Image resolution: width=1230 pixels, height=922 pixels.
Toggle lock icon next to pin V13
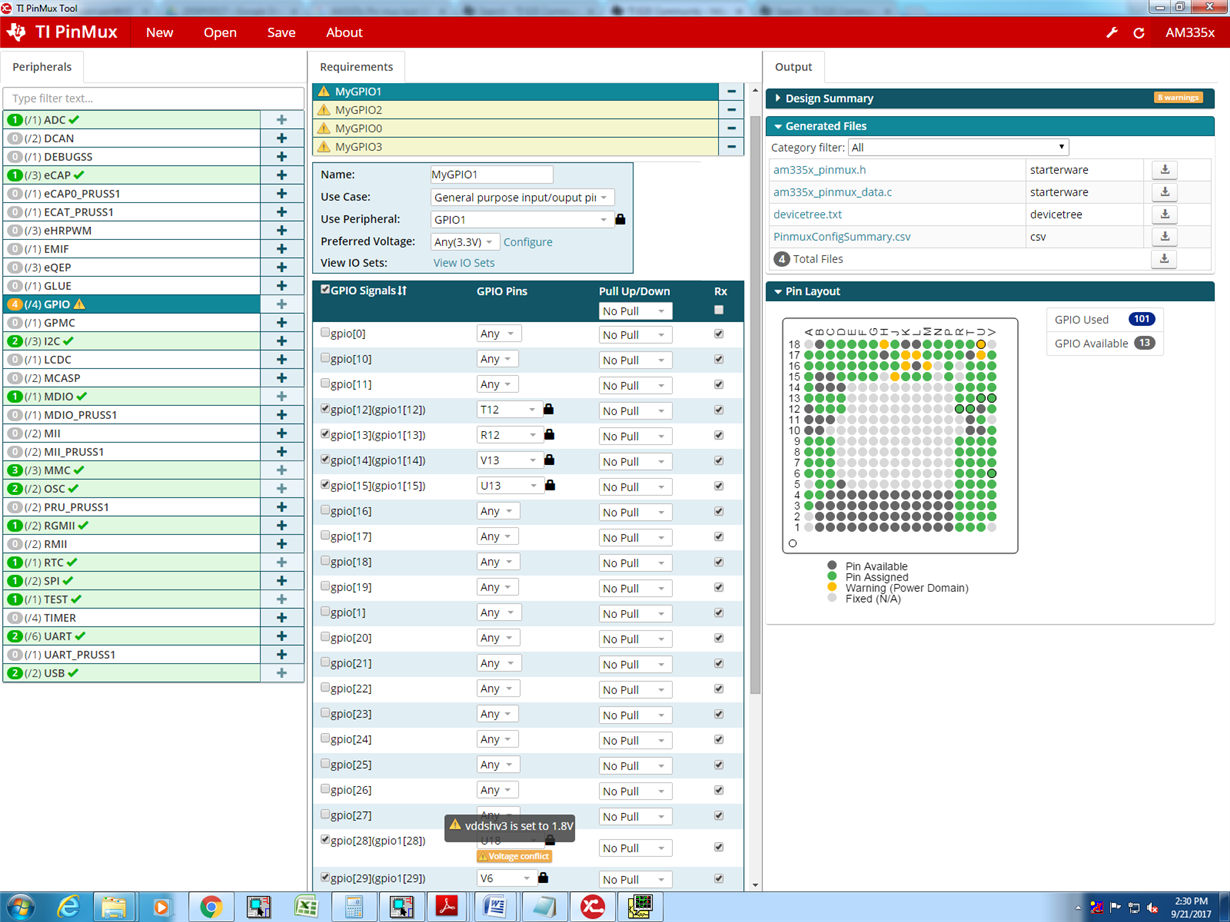tap(549, 460)
